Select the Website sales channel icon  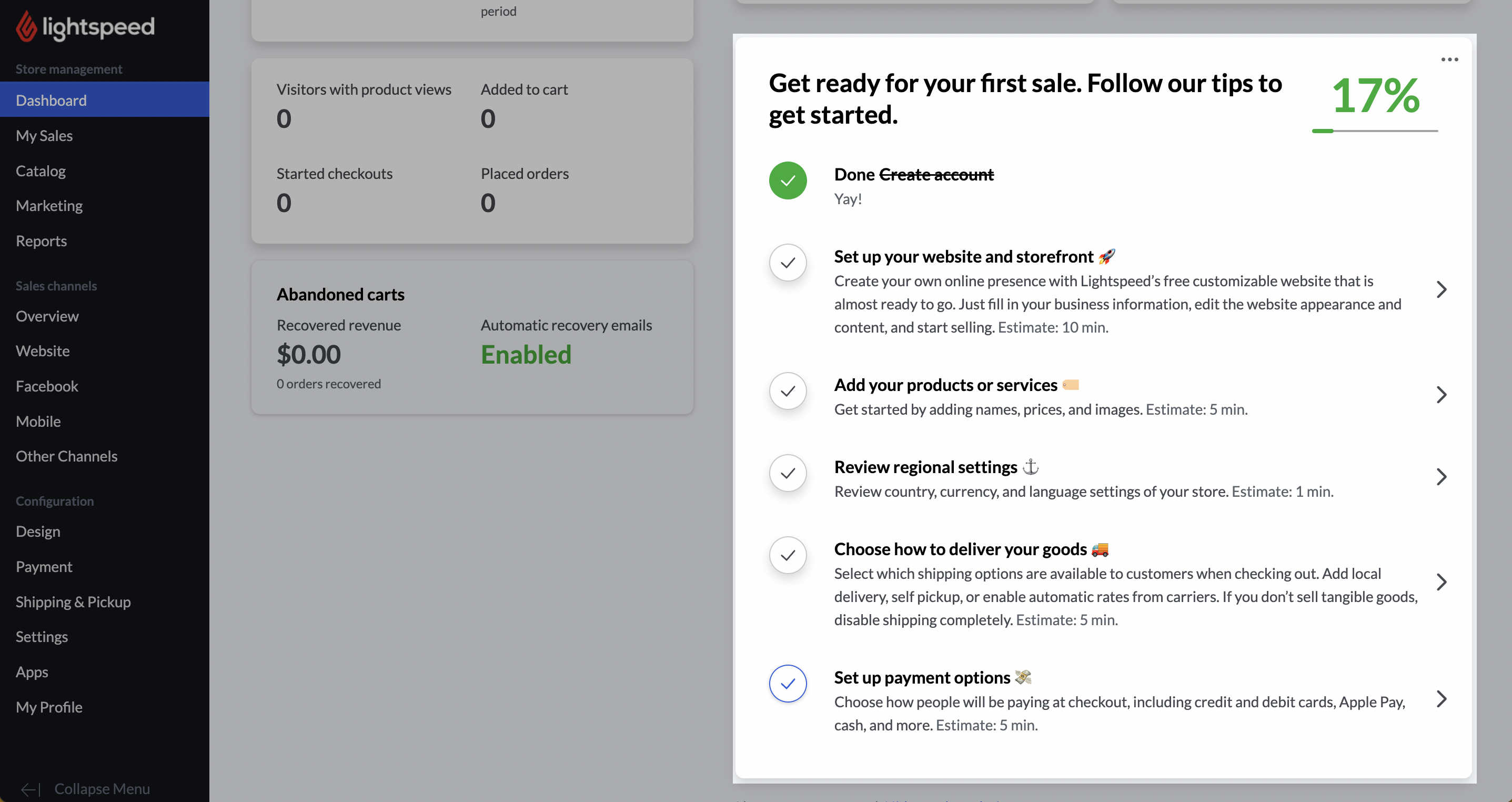42,350
